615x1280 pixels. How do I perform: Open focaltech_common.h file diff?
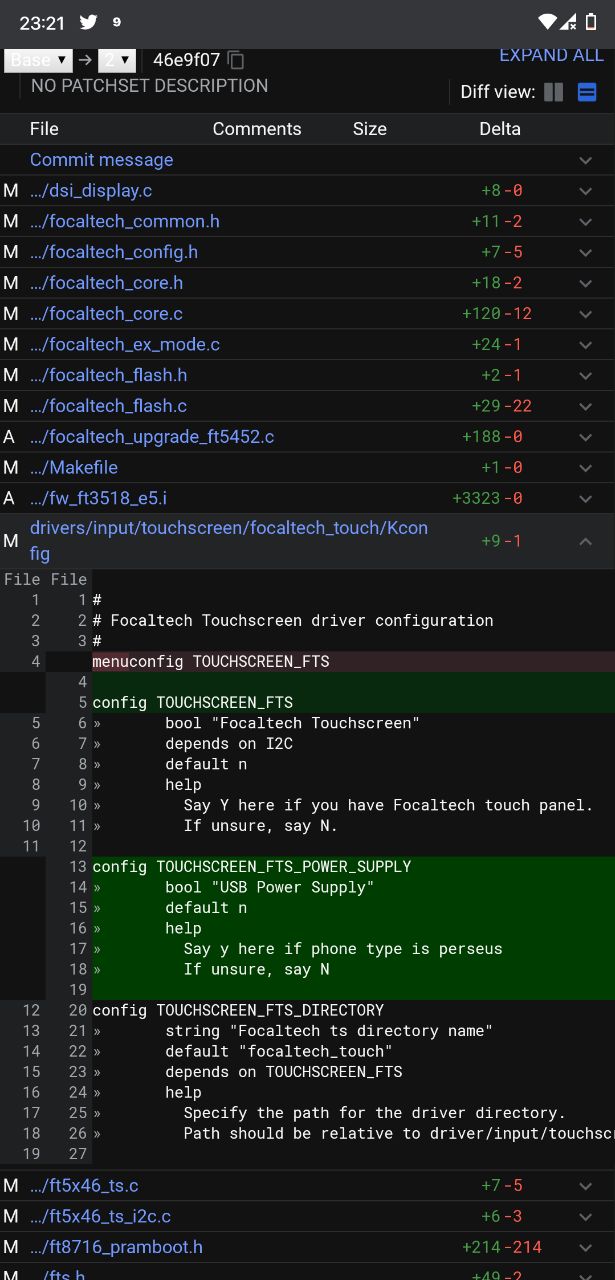tap(125, 222)
